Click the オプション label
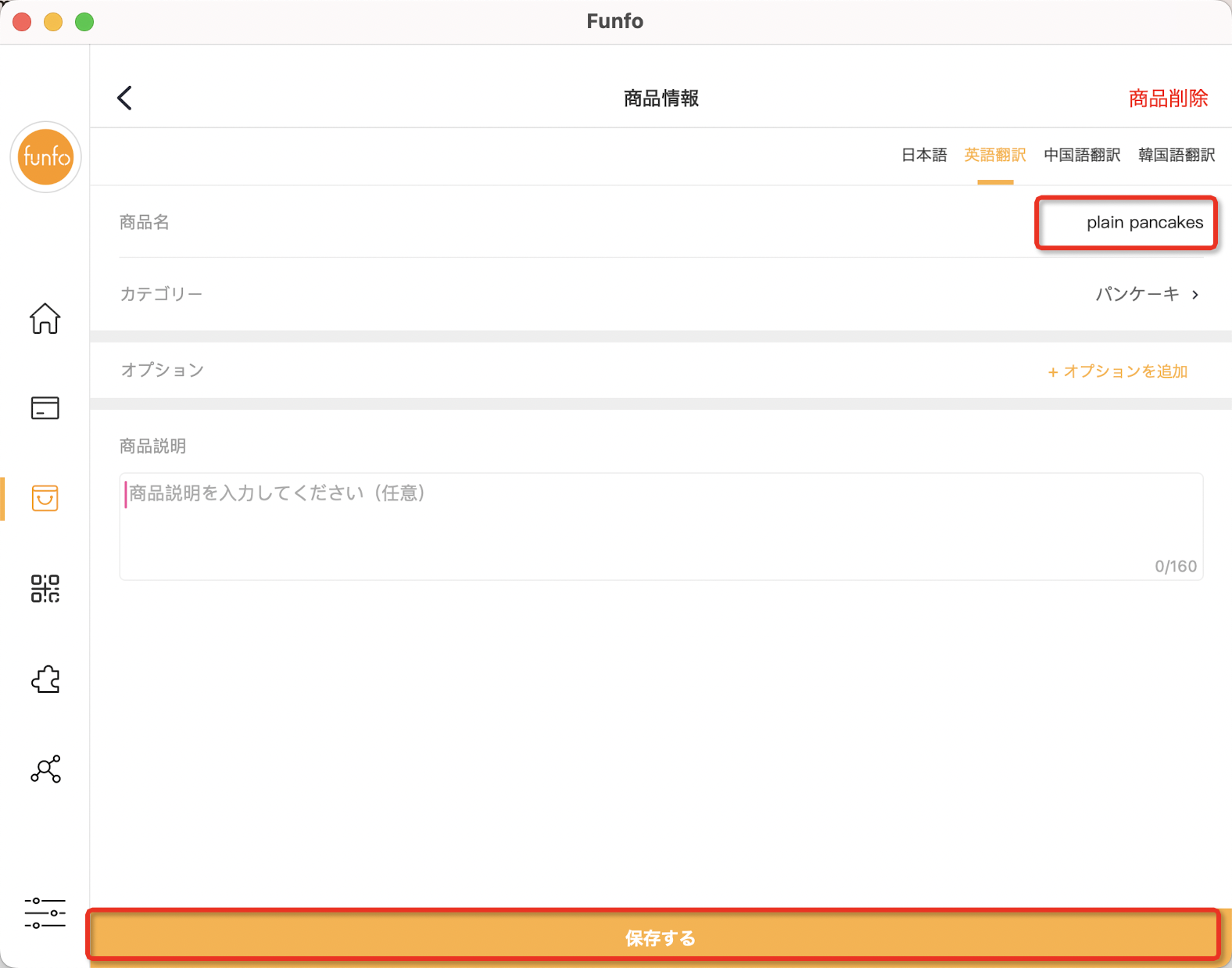1232x968 pixels. (x=162, y=370)
